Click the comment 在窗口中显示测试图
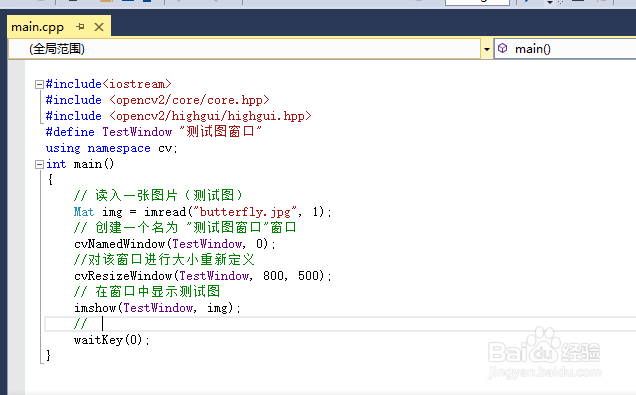Viewport: 636px width, 395px height. (x=147, y=292)
